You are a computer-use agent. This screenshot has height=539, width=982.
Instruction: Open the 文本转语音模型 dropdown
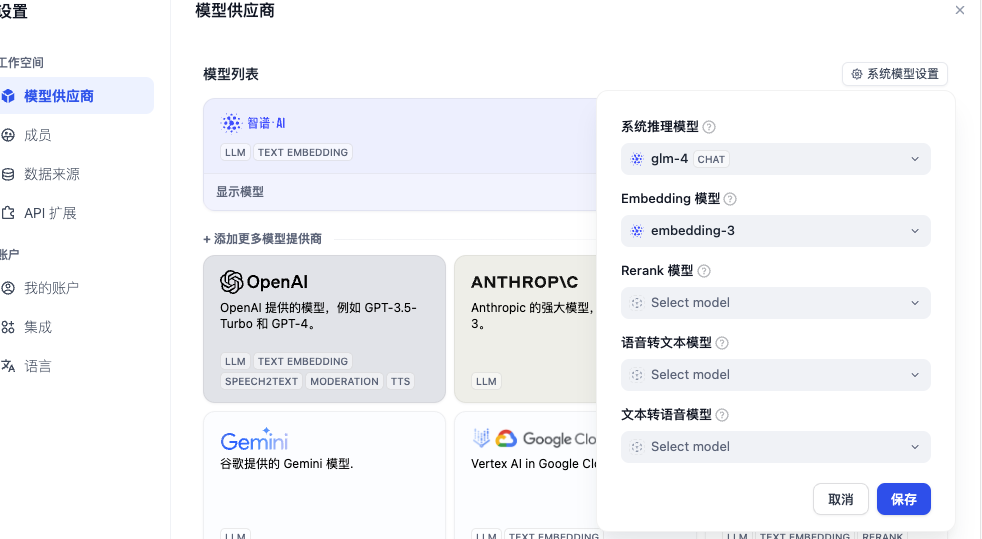(x=775, y=447)
